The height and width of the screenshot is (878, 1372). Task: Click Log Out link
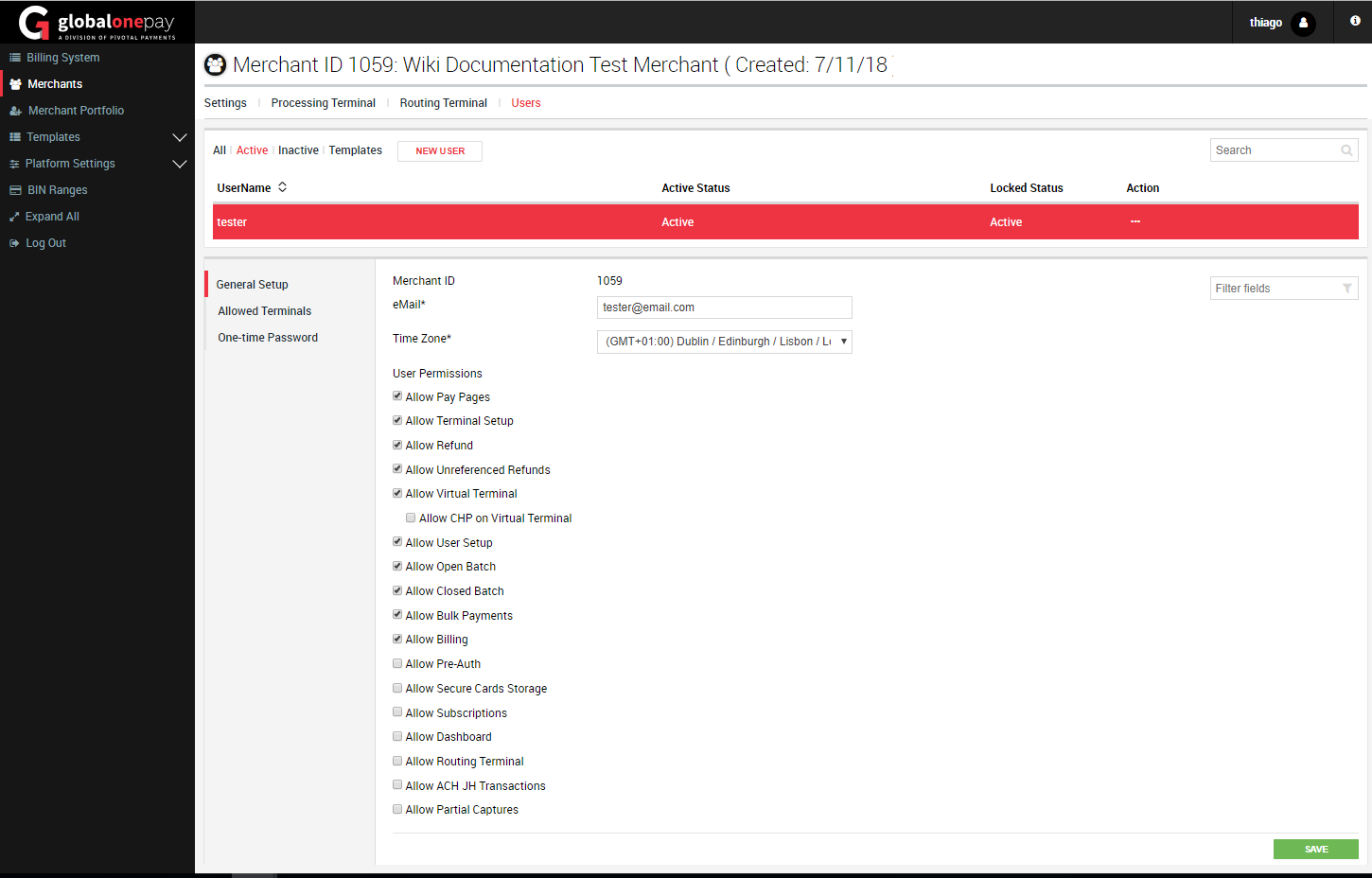click(45, 243)
